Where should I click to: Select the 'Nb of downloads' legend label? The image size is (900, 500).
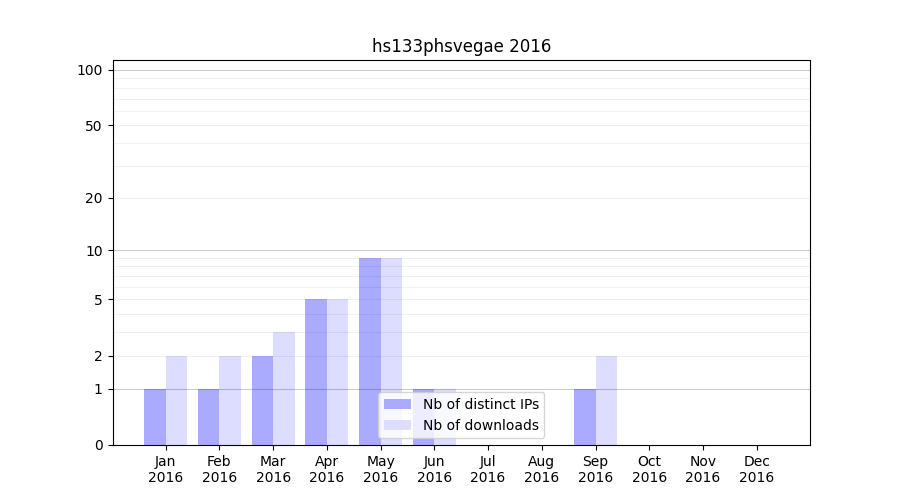(x=481, y=425)
